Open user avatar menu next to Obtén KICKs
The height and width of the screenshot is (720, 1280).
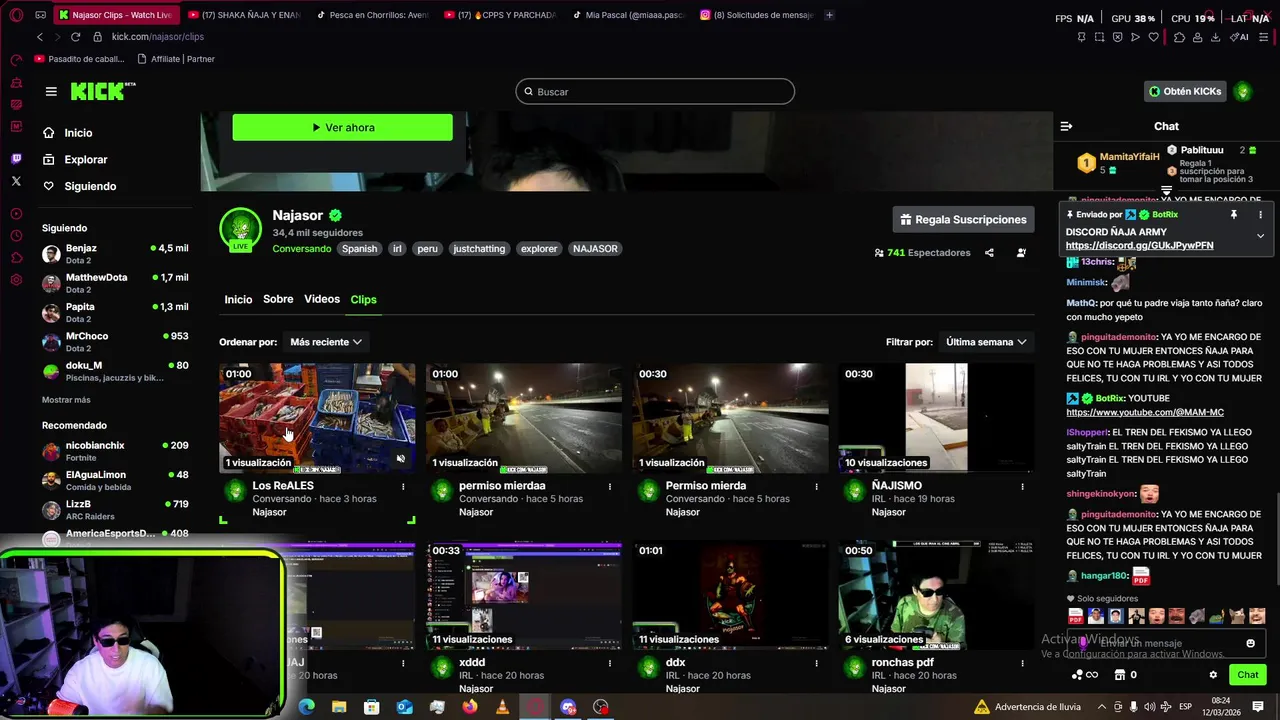click(1243, 91)
